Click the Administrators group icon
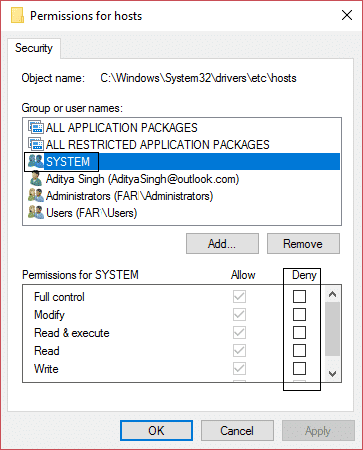Viewport: 363px width, 450px height. [x=36, y=196]
